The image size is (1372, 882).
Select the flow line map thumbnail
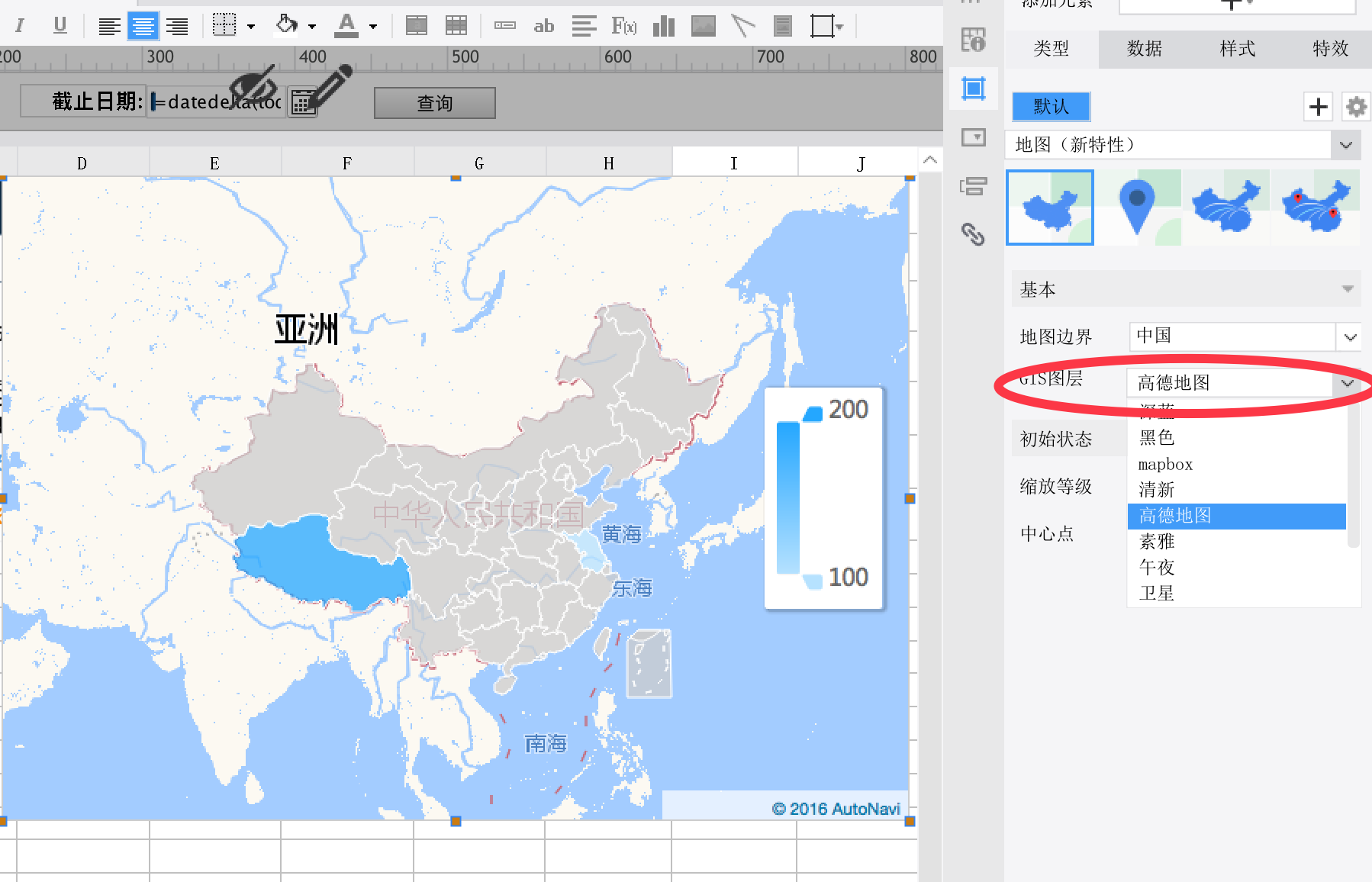tap(1226, 208)
